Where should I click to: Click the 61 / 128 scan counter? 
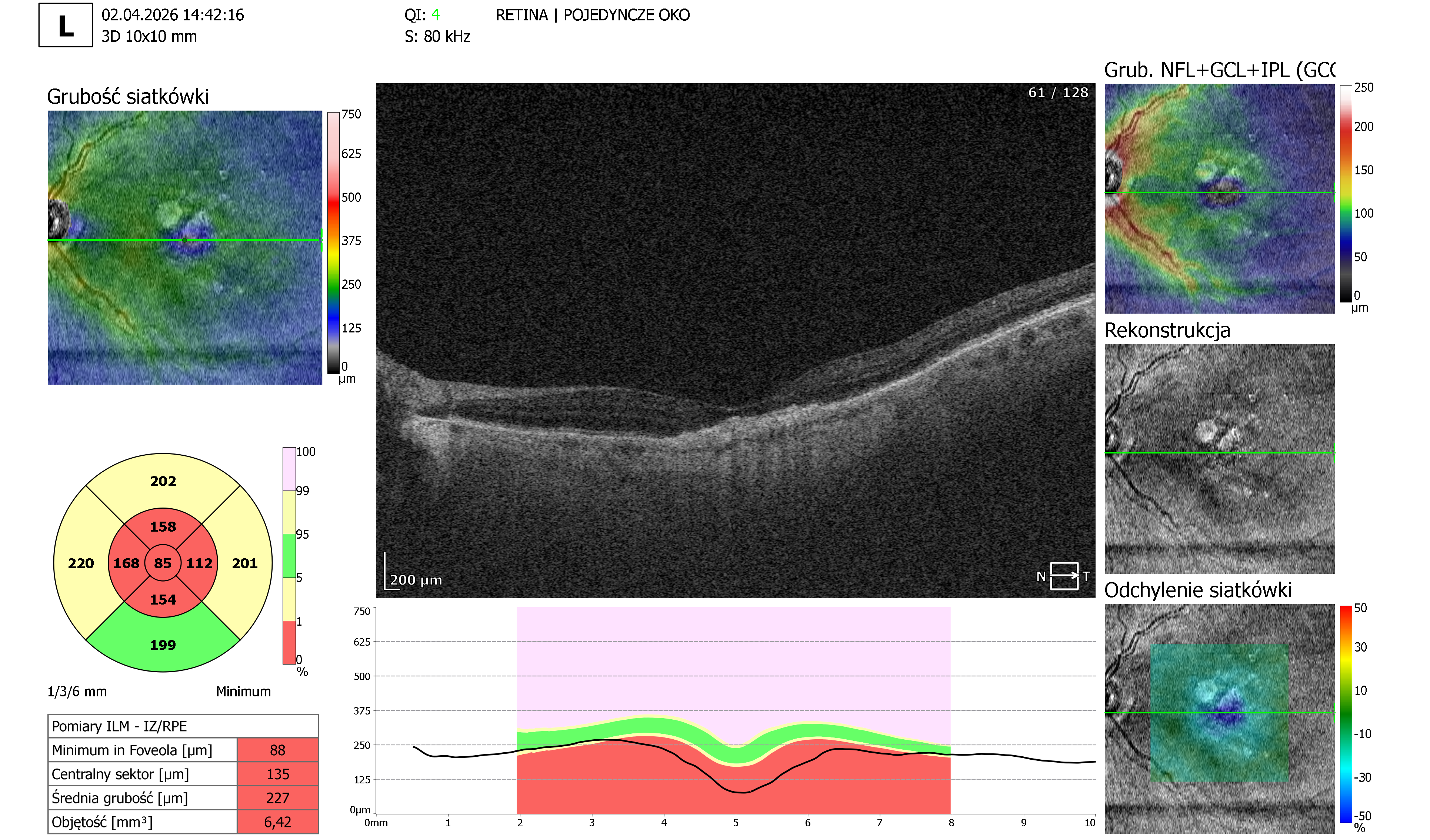[x=1058, y=93]
